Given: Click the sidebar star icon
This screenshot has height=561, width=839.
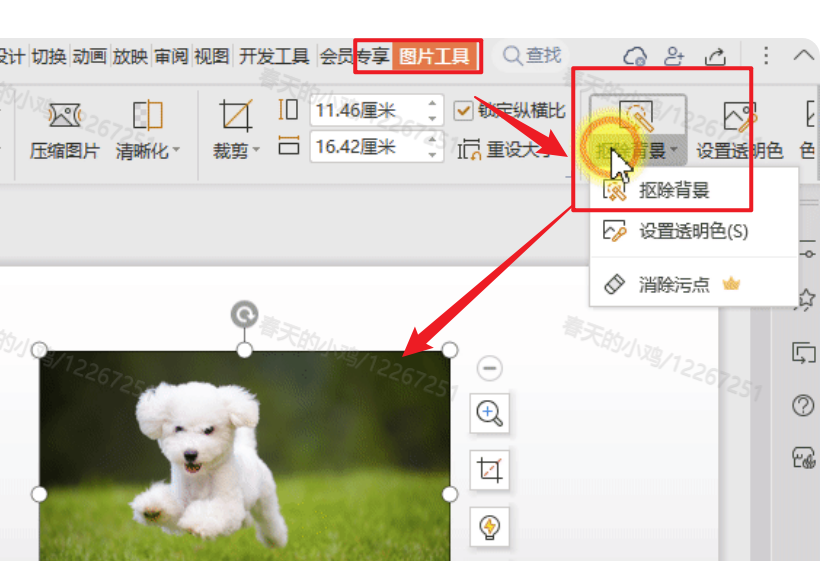Looking at the screenshot, I should tap(806, 299).
